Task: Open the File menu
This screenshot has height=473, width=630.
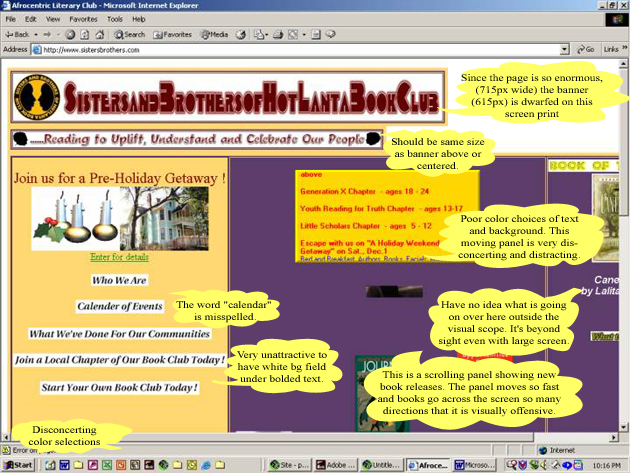Action: 10,19
